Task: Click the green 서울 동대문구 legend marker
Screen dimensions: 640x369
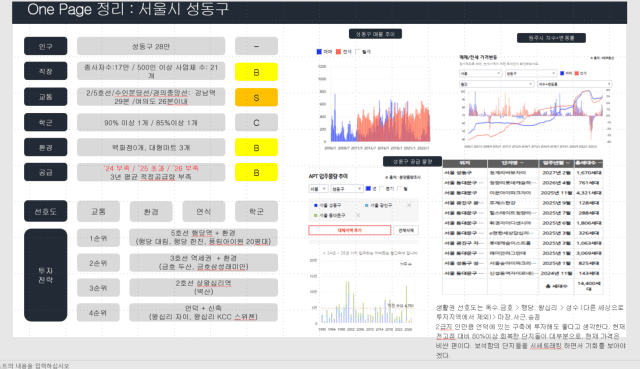Action: pyautogui.click(x=316, y=215)
